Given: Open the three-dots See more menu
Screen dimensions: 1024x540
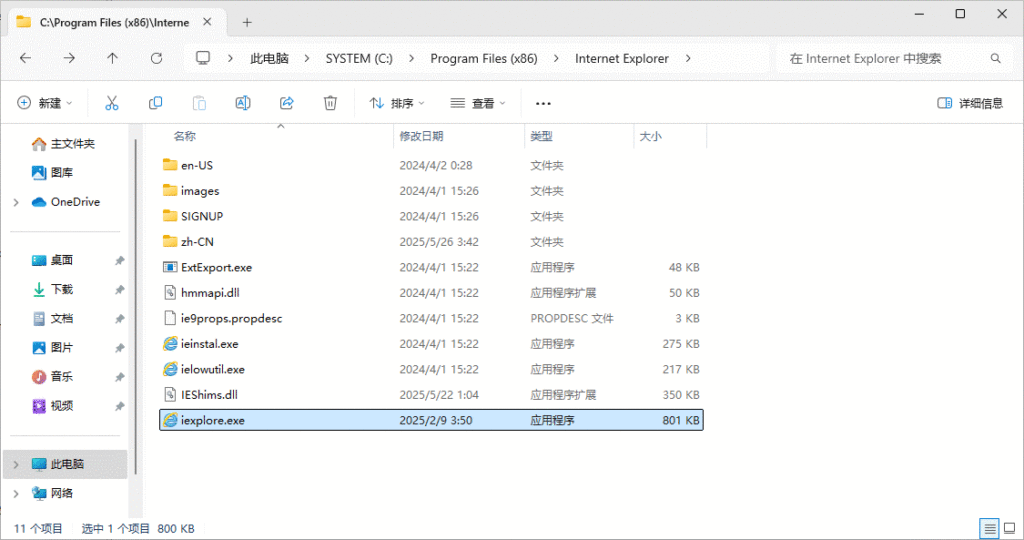Looking at the screenshot, I should (543, 103).
